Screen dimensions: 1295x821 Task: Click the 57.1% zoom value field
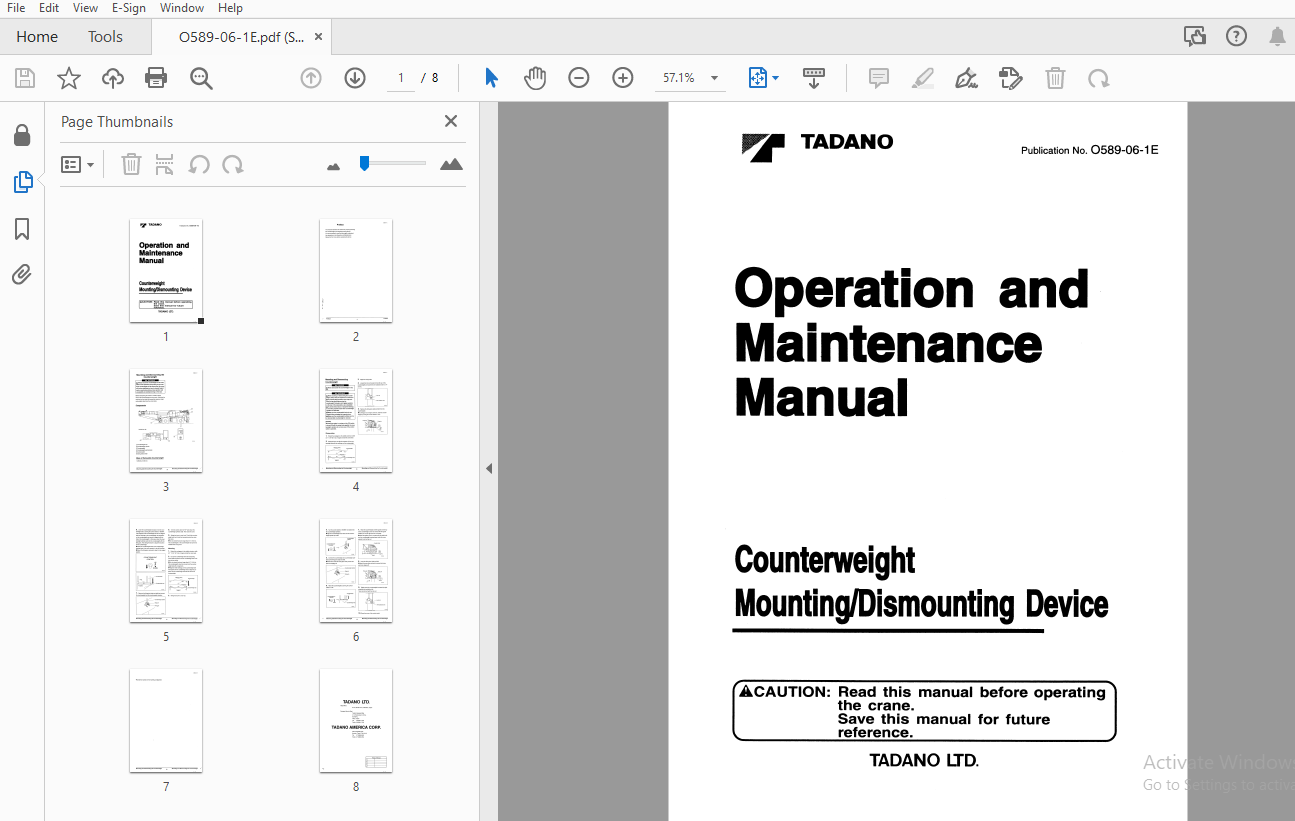coord(679,78)
